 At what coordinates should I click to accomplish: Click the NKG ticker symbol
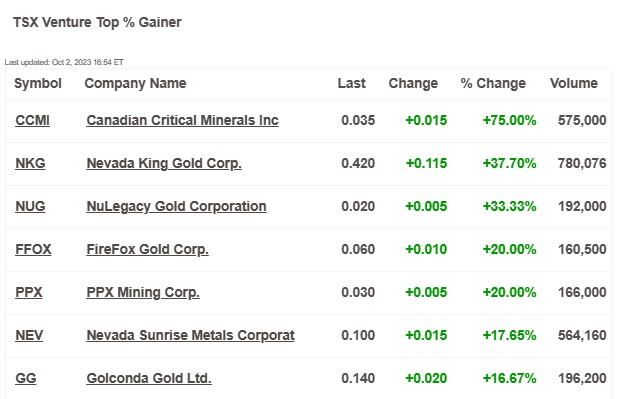[30, 163]
